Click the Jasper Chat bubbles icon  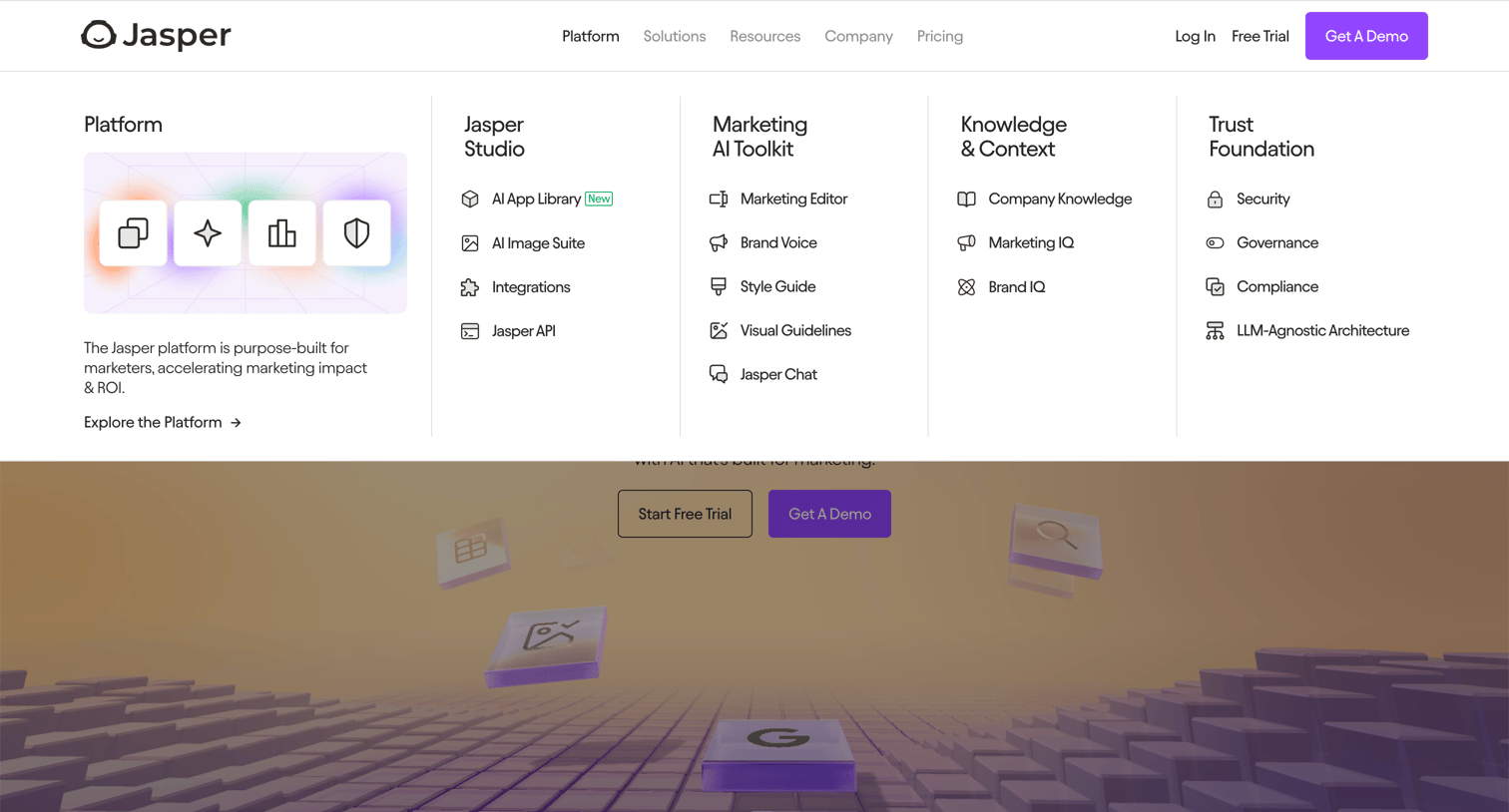[x=719, y=374]
